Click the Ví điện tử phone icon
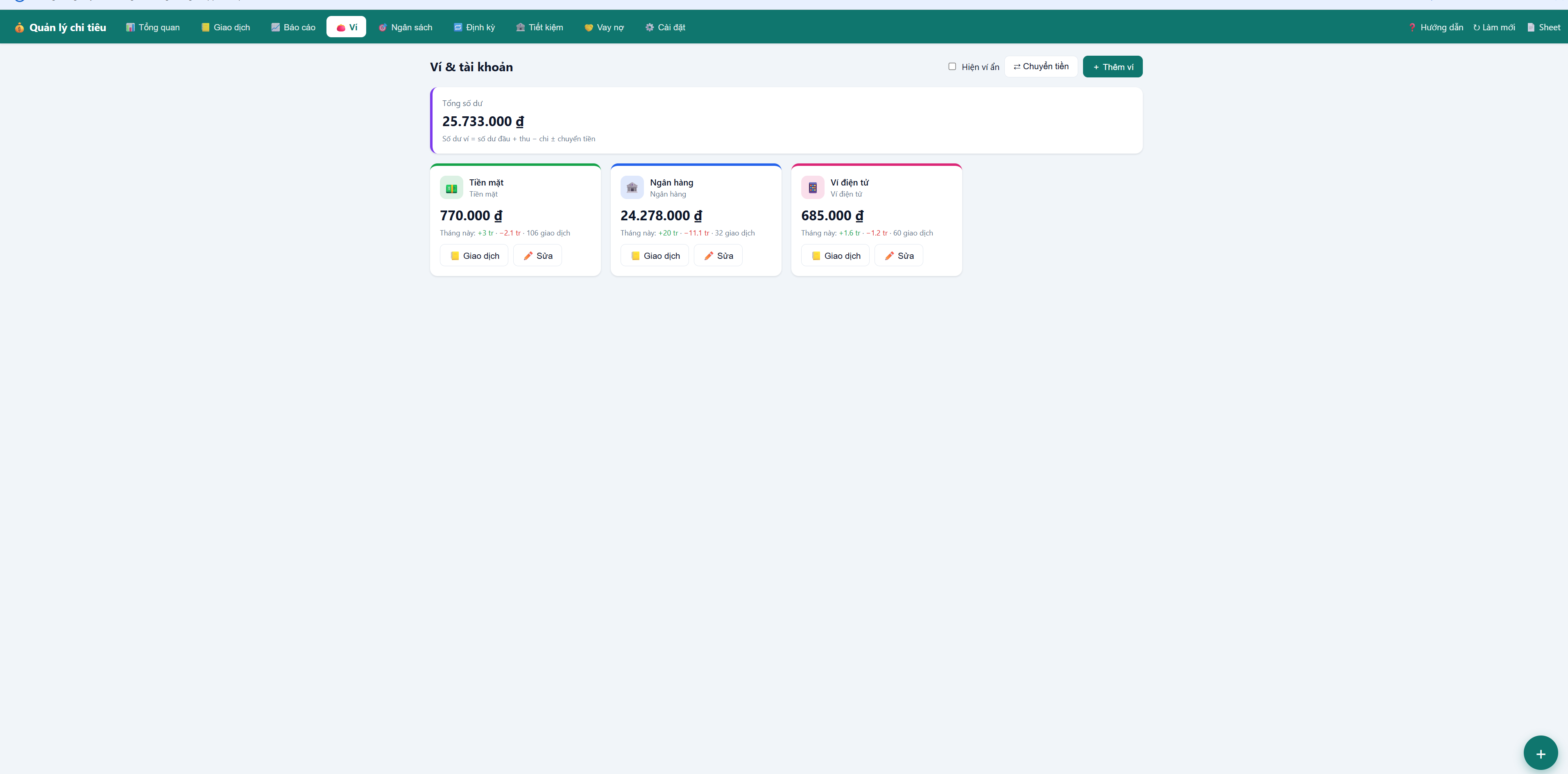 (x=813, y=188)
